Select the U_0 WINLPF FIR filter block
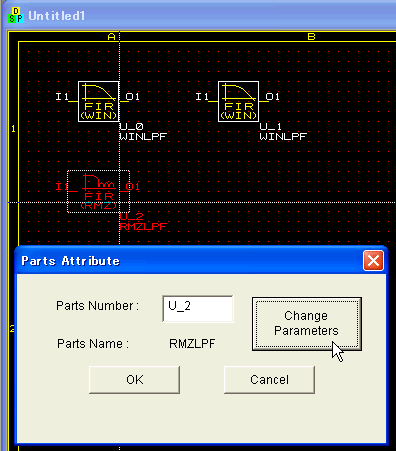This screenshot has height=451, width=396. pyautogui.click(x=98, y=101)
